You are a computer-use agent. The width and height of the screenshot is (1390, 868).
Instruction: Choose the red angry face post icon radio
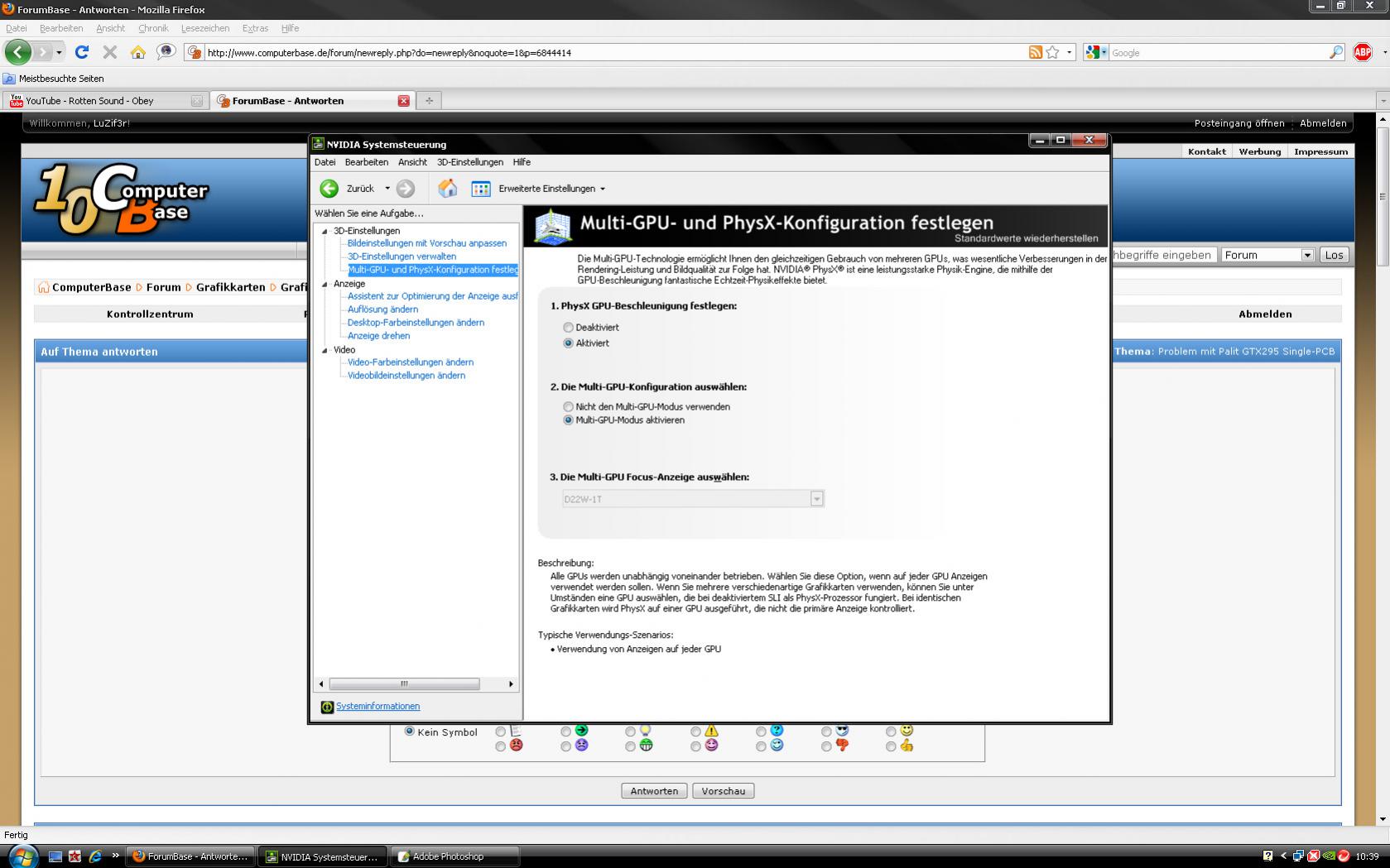pos(500,746)
